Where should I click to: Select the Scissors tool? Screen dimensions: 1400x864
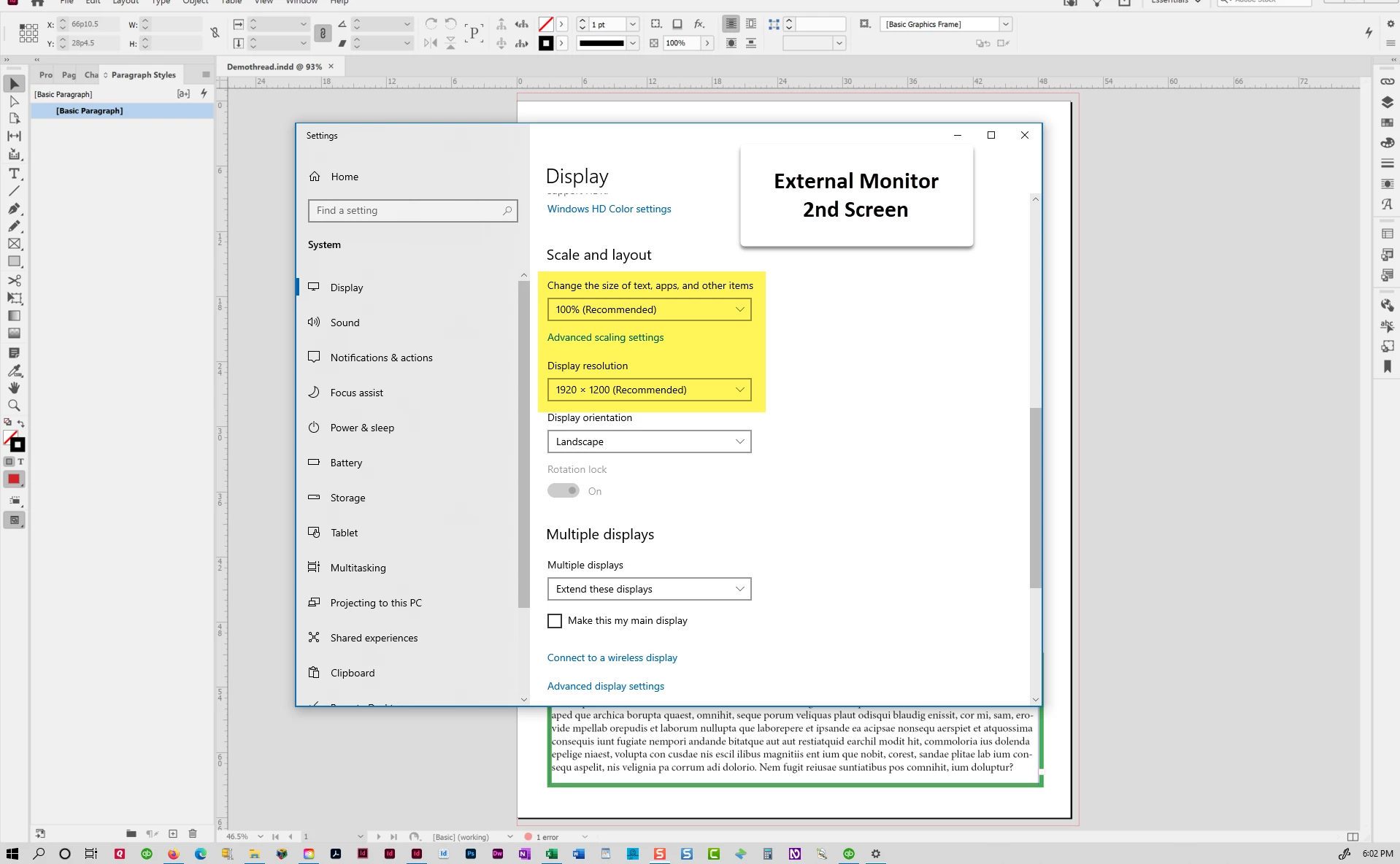coord(14,280)
